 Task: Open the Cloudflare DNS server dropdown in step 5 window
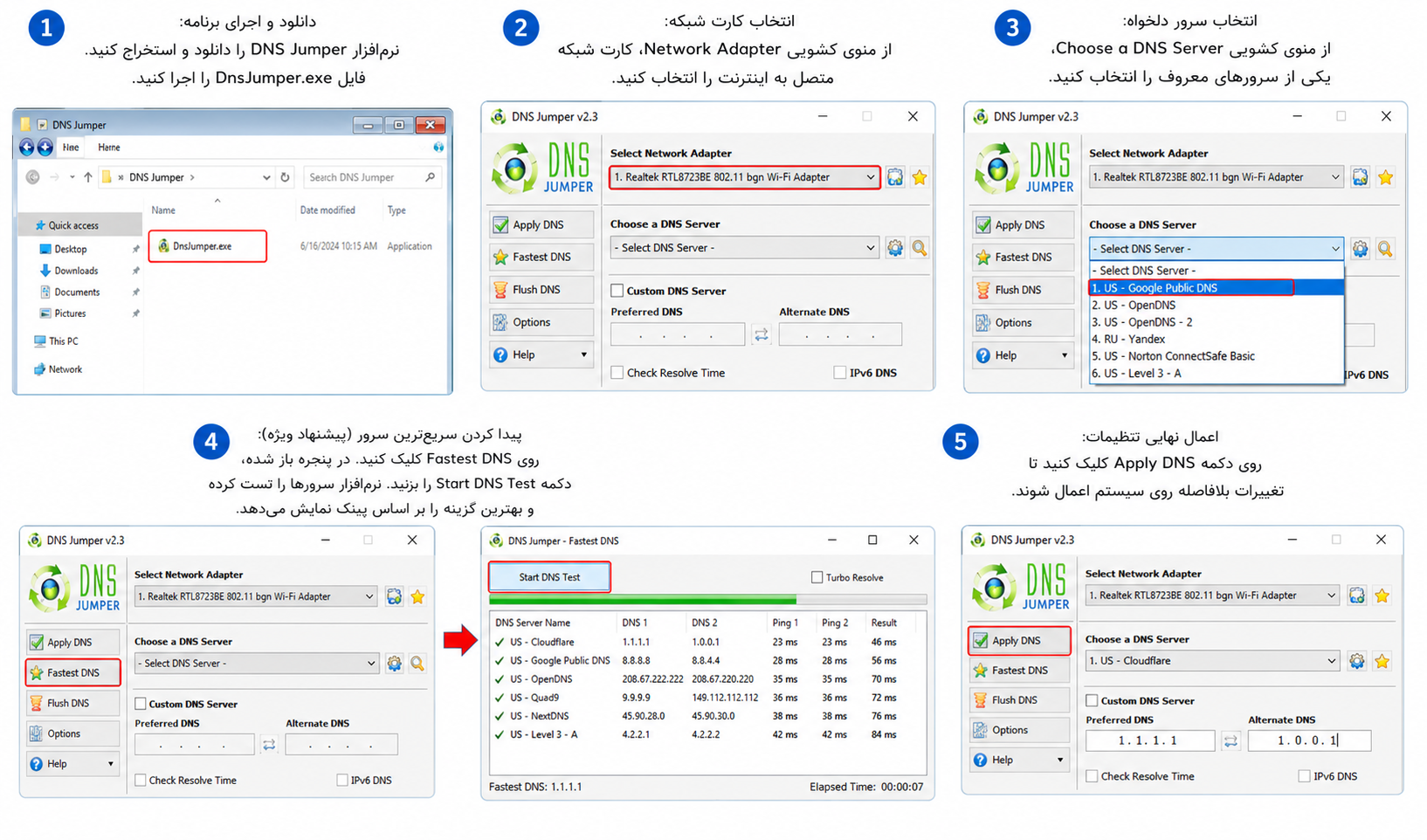coord(1212,661)
